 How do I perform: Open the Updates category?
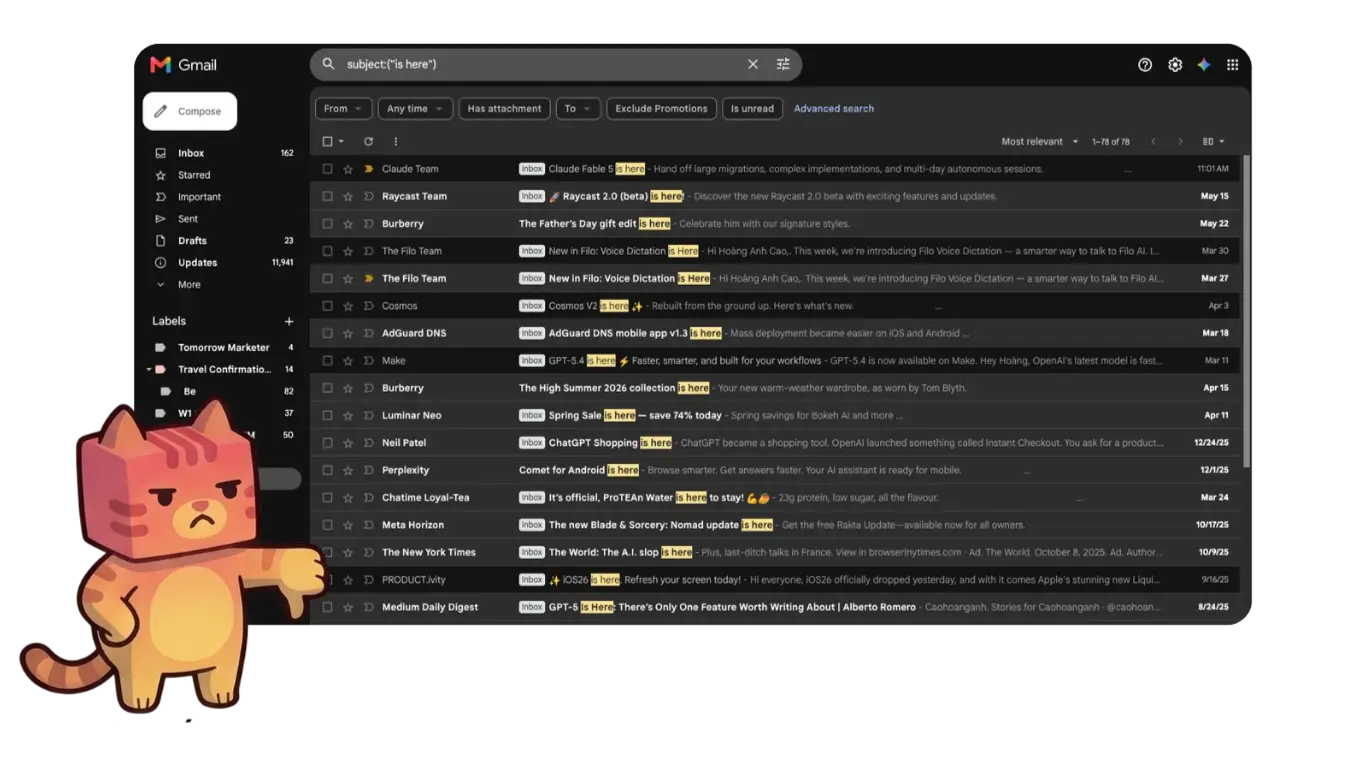point(222,263)
